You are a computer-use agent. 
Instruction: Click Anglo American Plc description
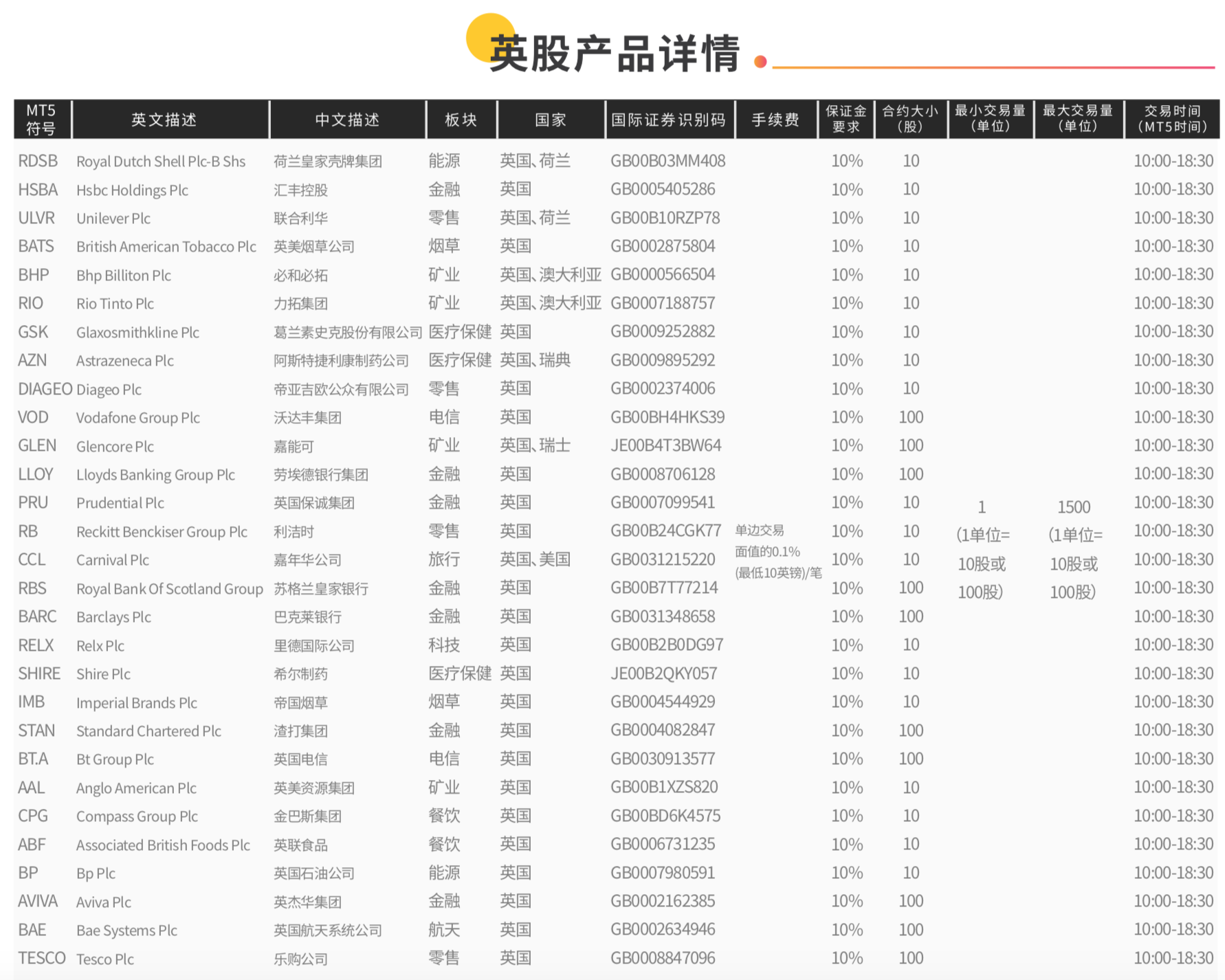[136, 788]
